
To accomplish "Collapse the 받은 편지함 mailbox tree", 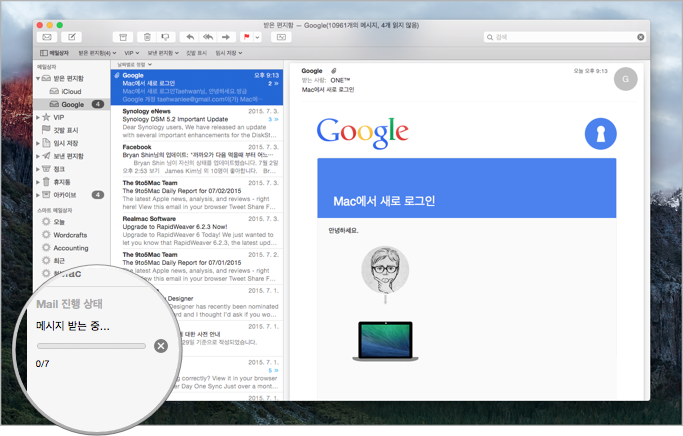I will tap(38, 78).
